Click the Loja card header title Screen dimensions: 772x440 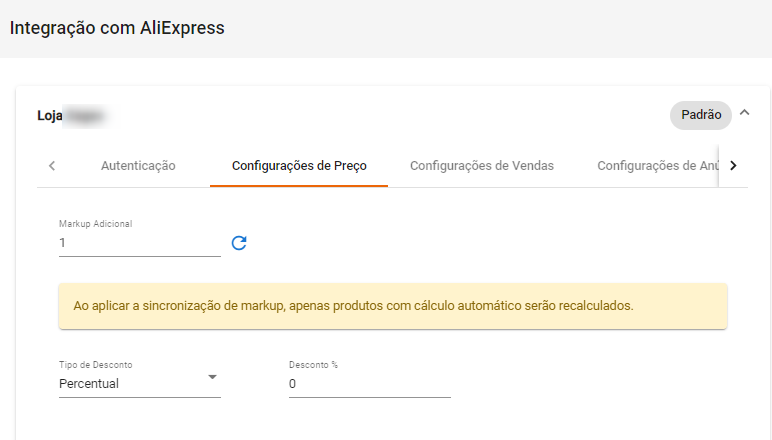click(50, 116)
